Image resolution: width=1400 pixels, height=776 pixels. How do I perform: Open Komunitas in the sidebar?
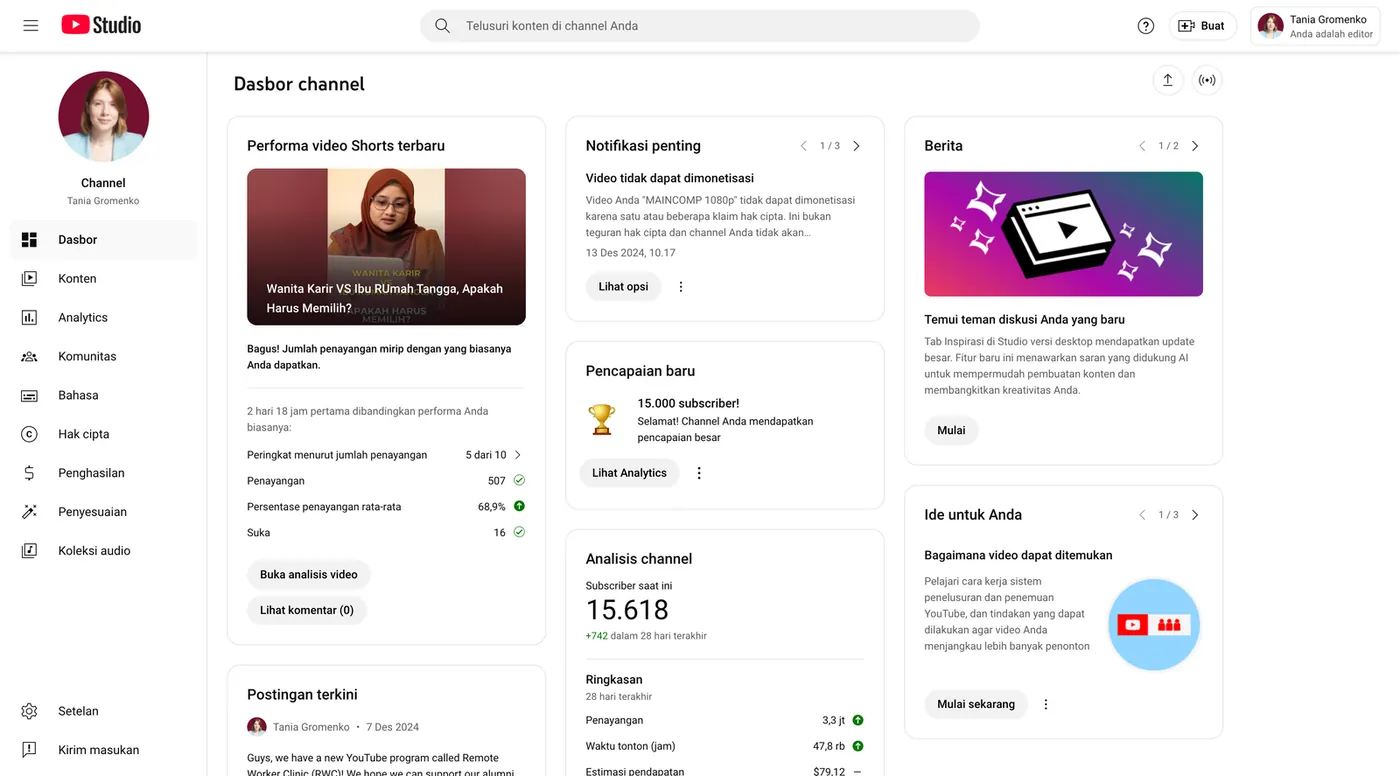click(104, 357)
